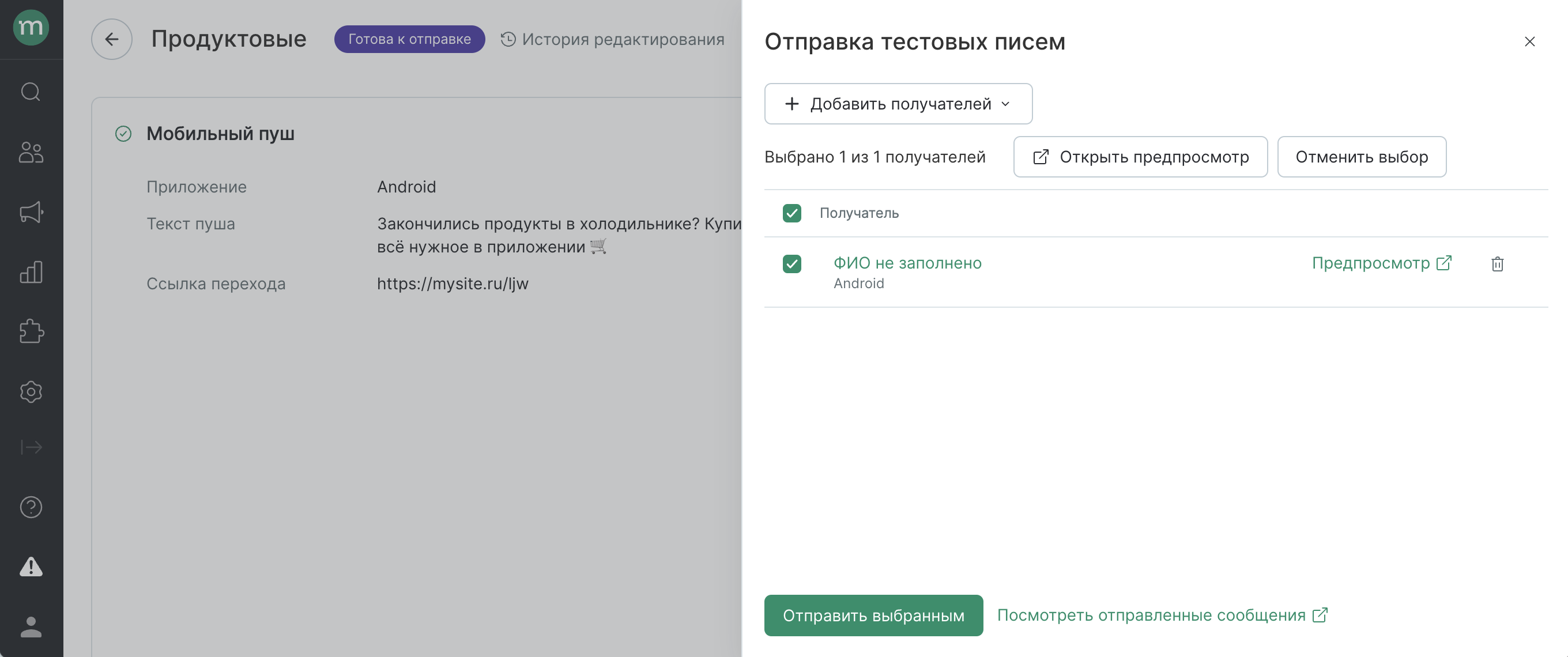The width and height of the screenshot is (1568, 657).
Task: Click the Выбрано 1 из 1 получателей text
Action: click(875, 157)
